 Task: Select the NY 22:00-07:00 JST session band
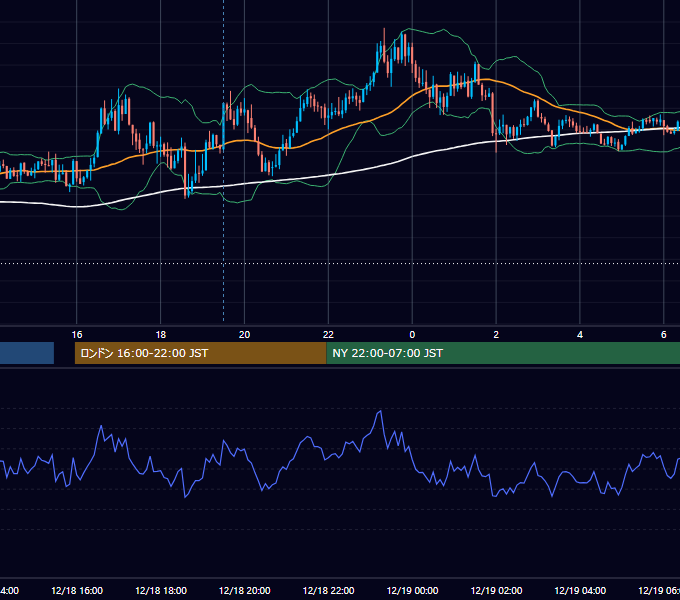503,353
